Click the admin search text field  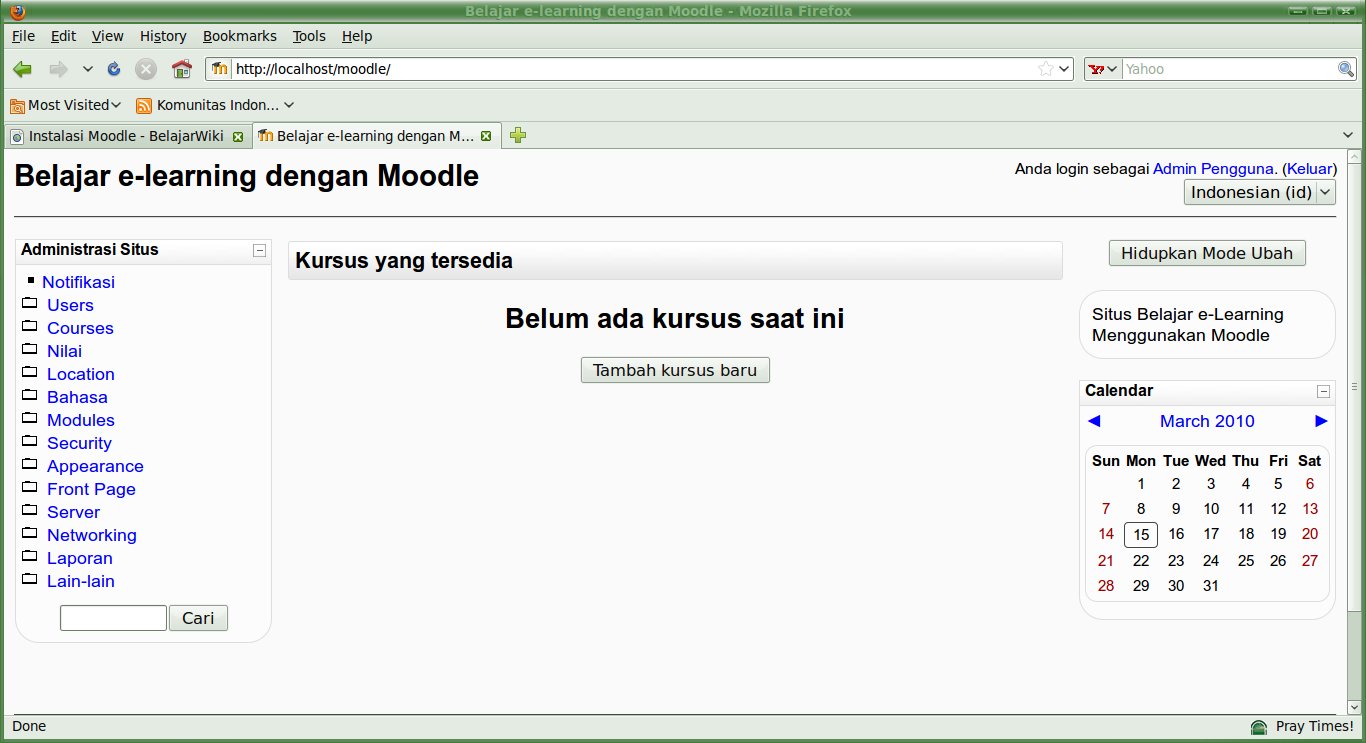coord(113,618)
